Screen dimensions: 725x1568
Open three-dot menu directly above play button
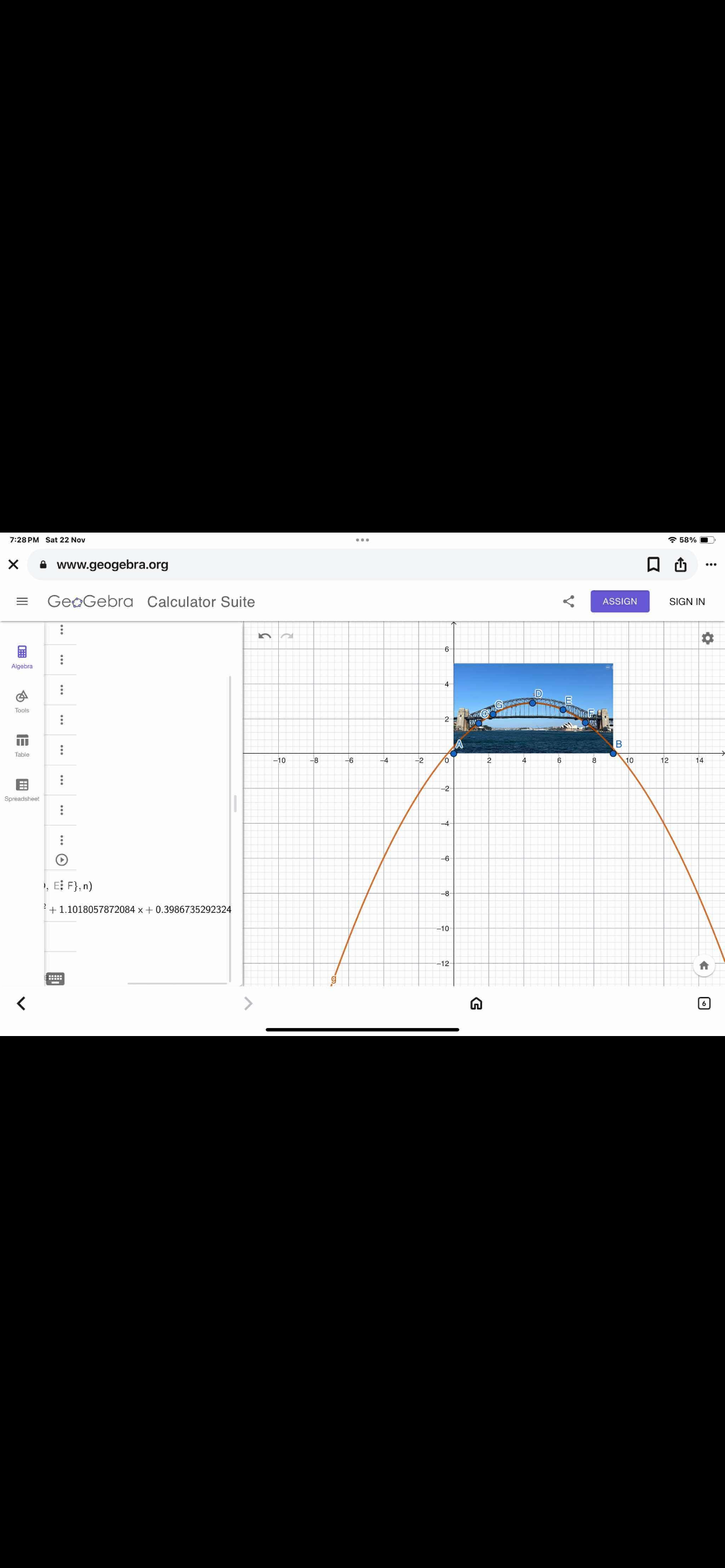(62, 840)
